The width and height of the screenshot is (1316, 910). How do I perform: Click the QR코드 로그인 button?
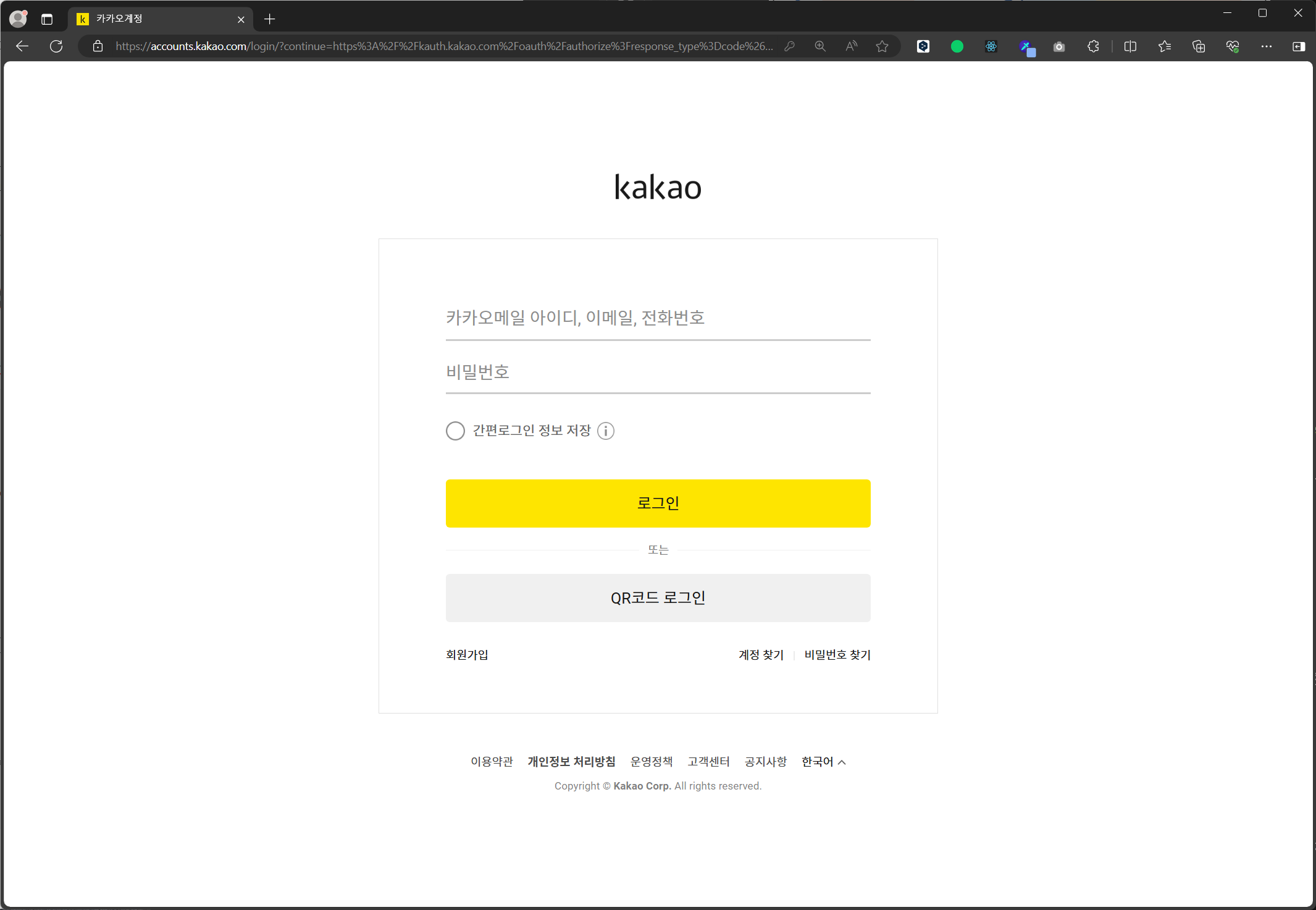coord(658,598)
